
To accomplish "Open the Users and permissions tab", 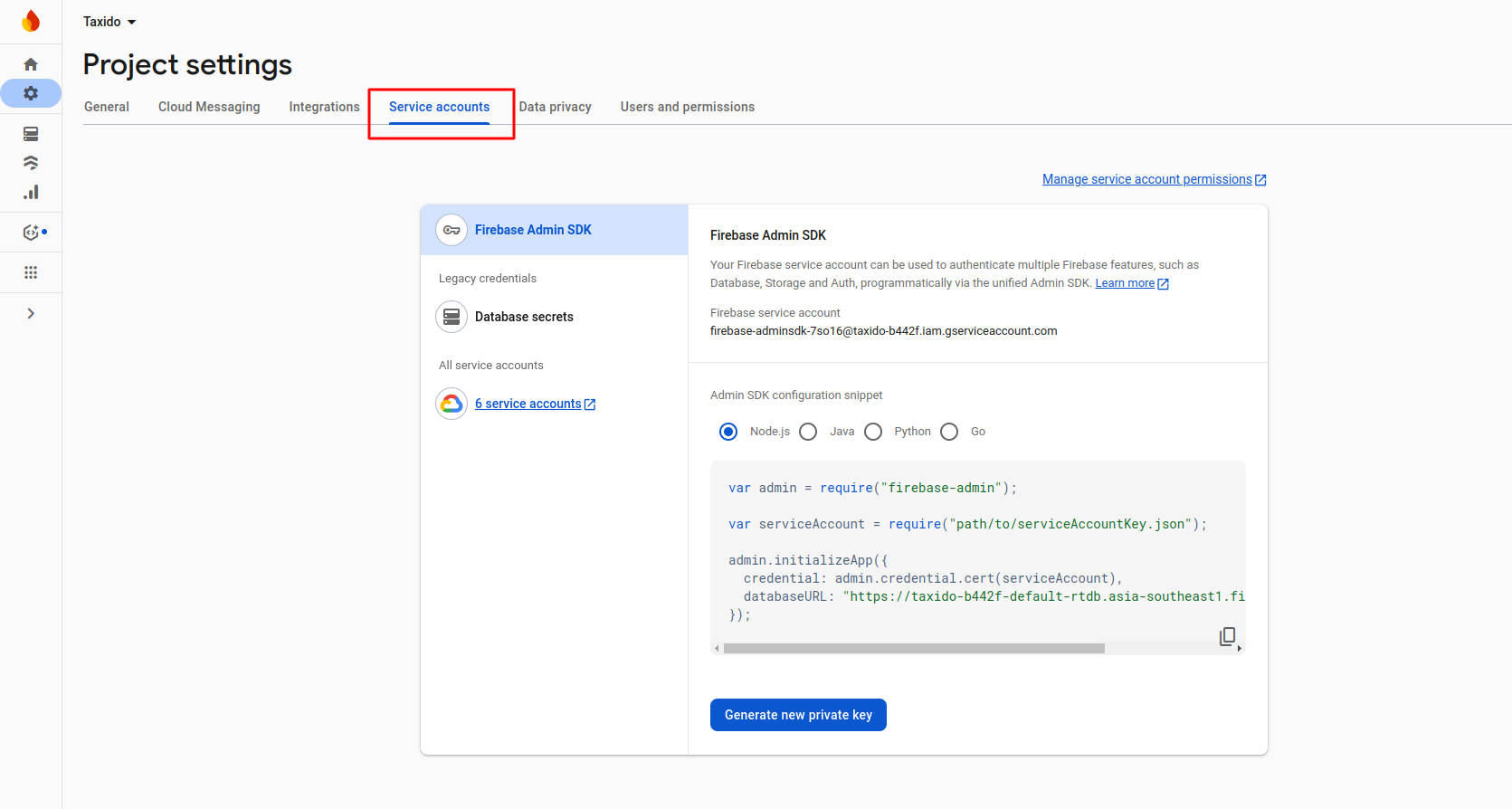I will coord(687,107).
